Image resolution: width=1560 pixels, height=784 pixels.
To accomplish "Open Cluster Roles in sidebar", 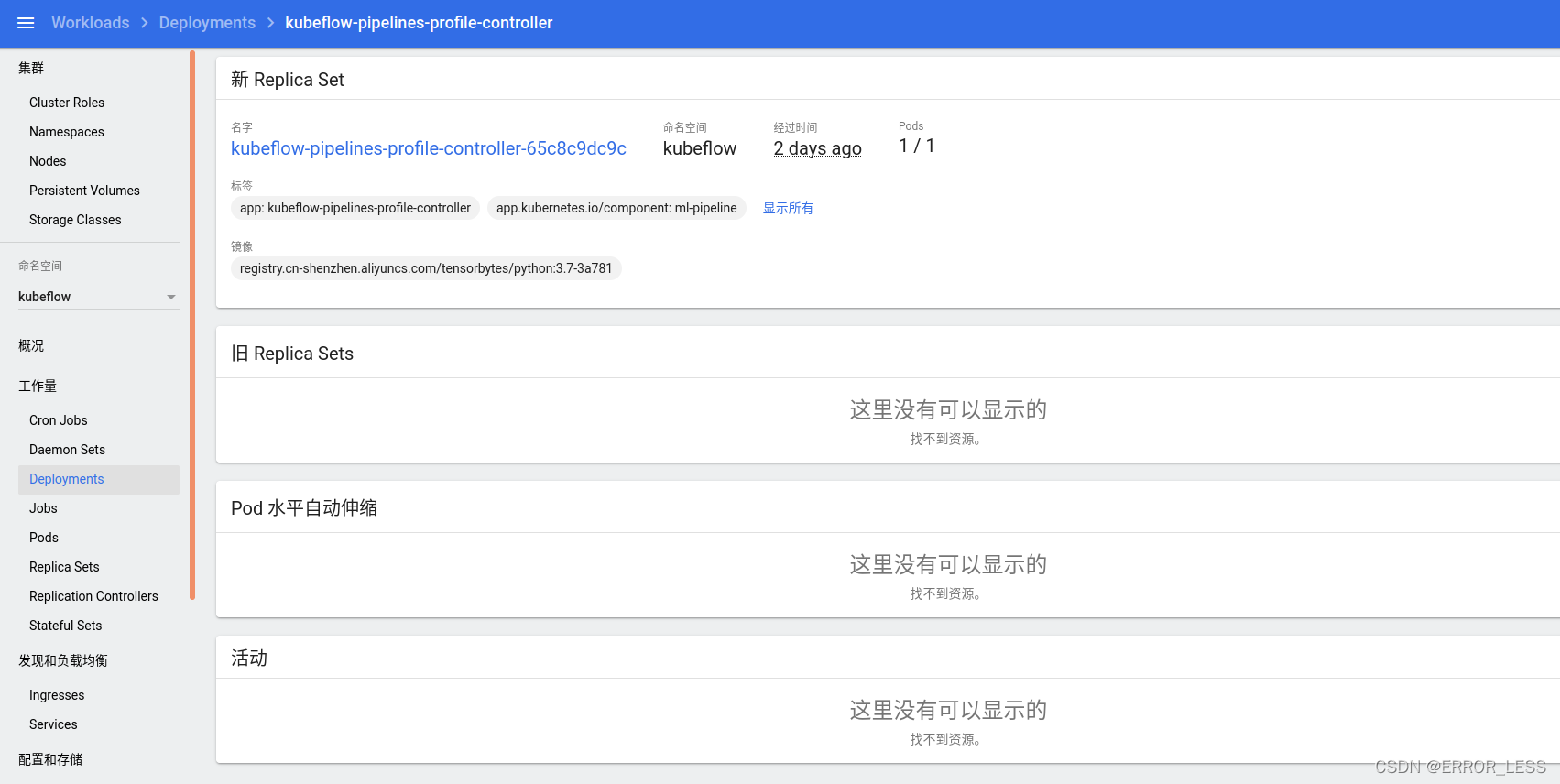I will click(67, 103).
